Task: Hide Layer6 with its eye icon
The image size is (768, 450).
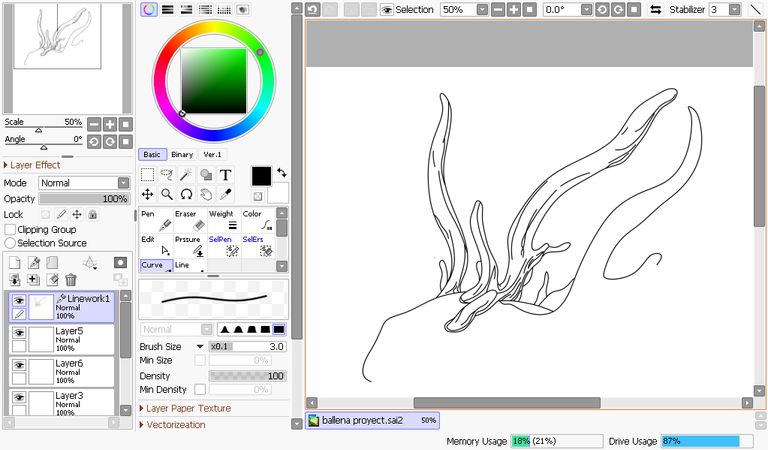Action: [19, 365]
